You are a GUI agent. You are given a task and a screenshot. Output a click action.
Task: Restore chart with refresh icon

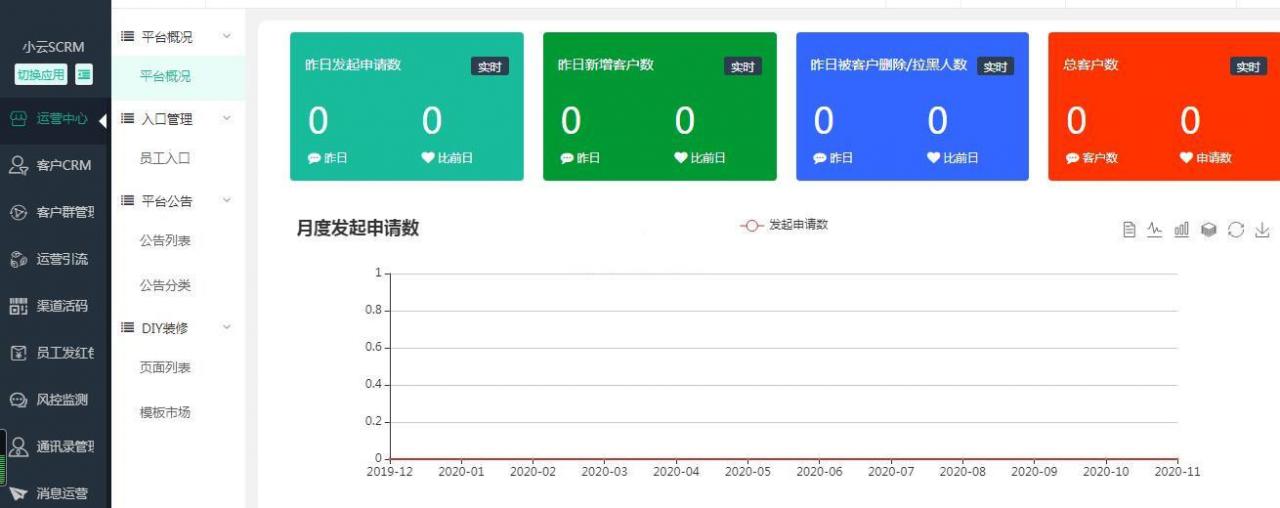click(1236, 230)
